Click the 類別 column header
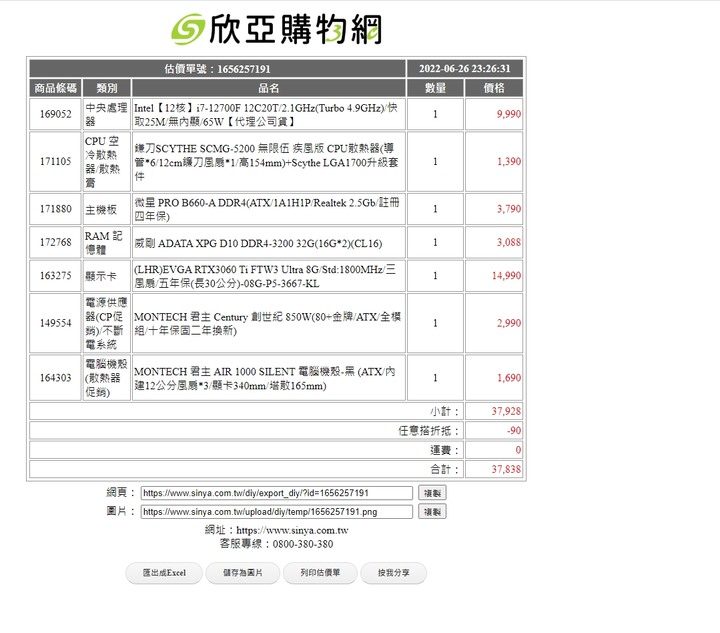The width and height of the screenshot is (720, 633). 107,88
